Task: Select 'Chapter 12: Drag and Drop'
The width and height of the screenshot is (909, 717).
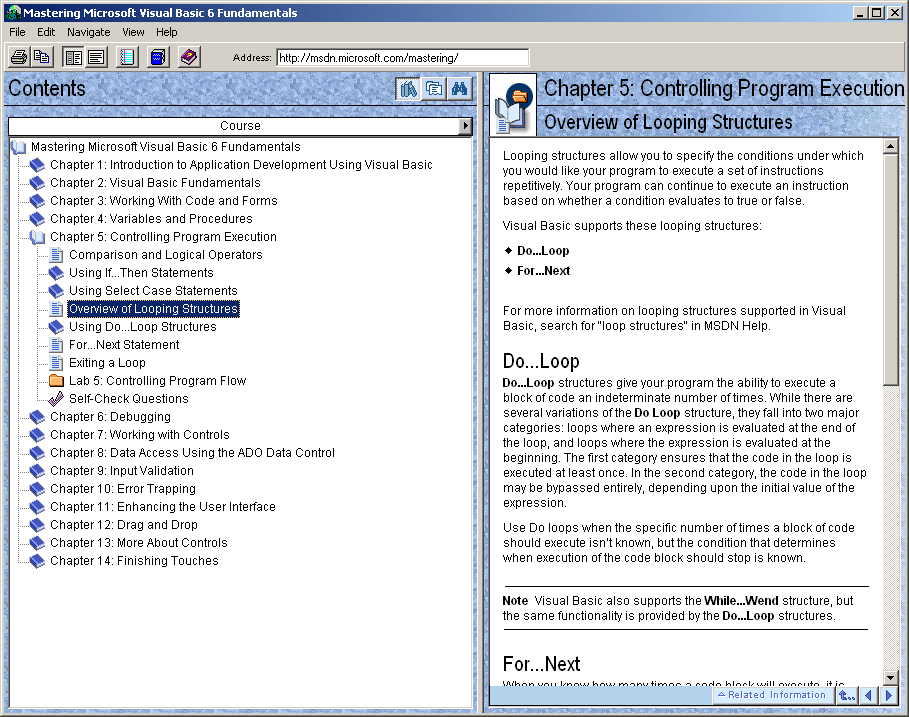Action: (124, 525)
